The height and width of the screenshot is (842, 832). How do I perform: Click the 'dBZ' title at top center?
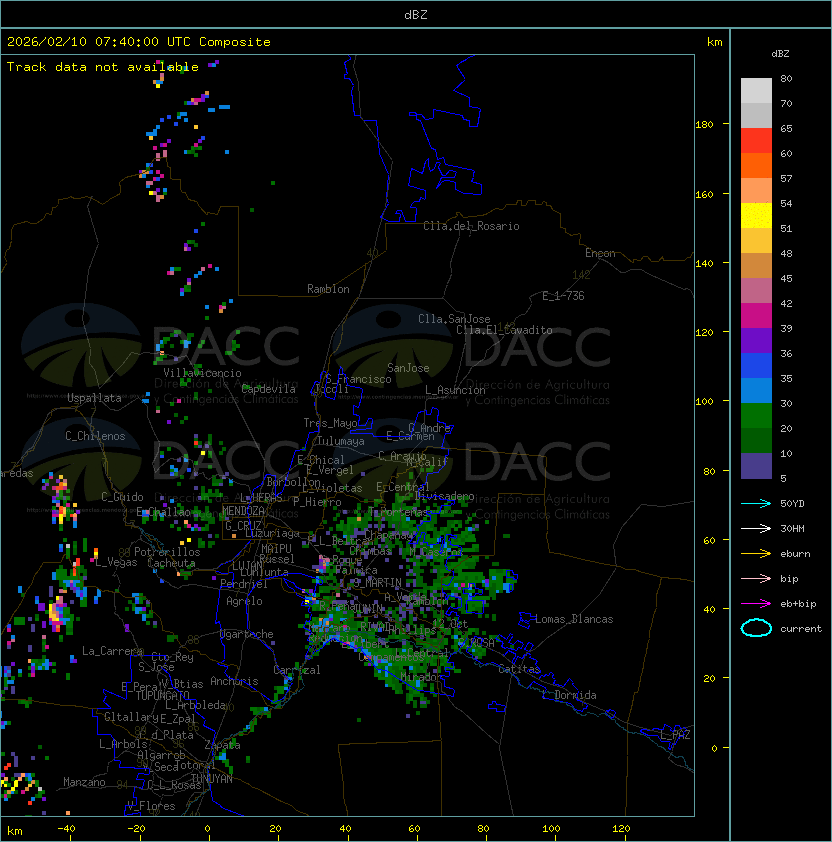(x=416, y=15)
